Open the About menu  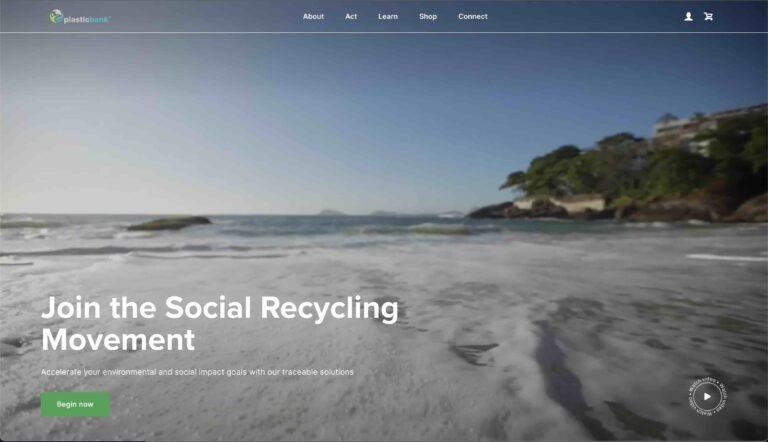click(313, 17)
